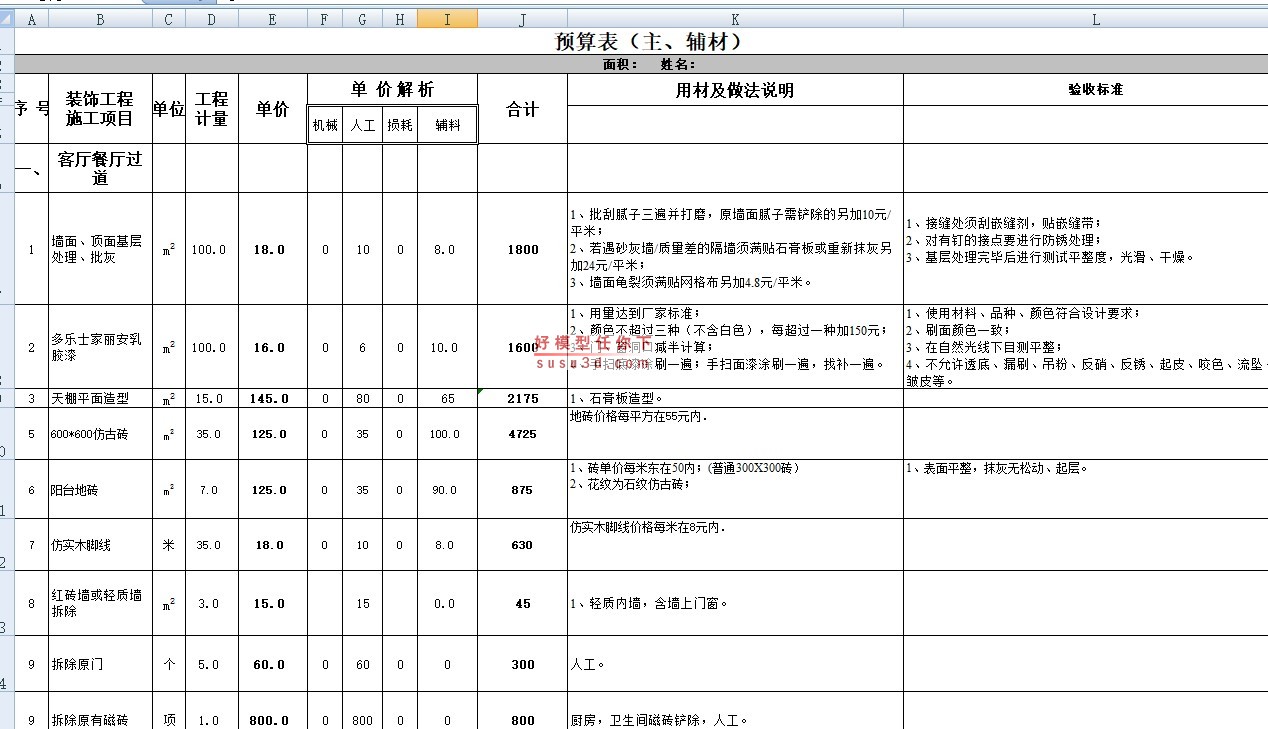Click the 装饰工程施工项目 header cell
1268x729 pixels.
point(100,109)
